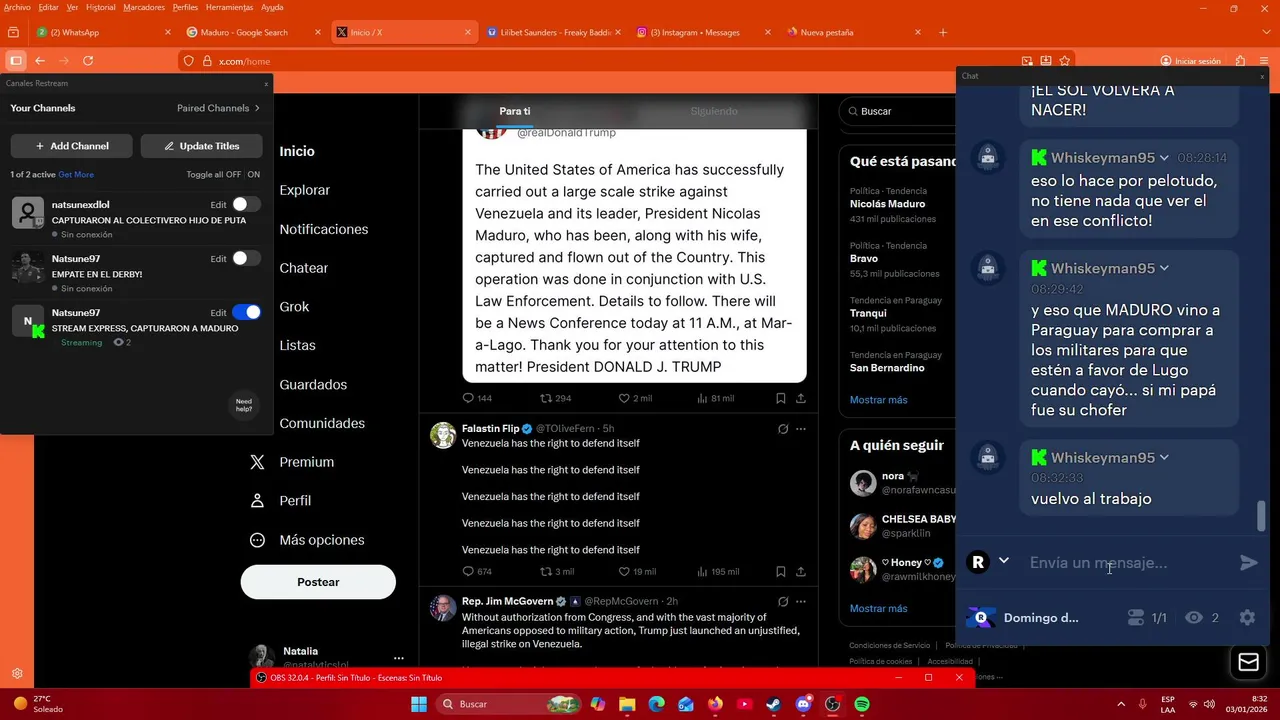The width and height of the screenshot is (1280, 720).
Task: Click the Postear button
Action: tap(318, 582)
